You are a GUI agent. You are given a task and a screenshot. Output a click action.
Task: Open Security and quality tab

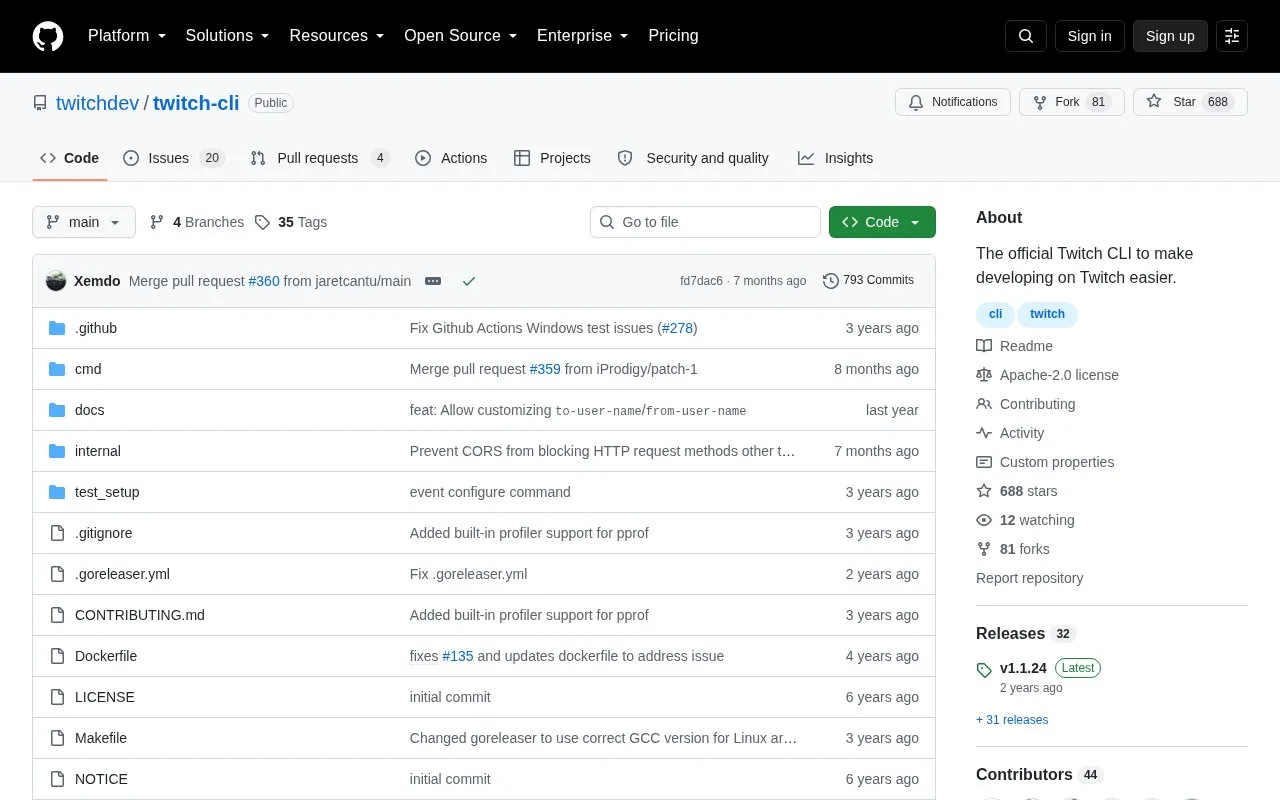click(x=693, y=158)
